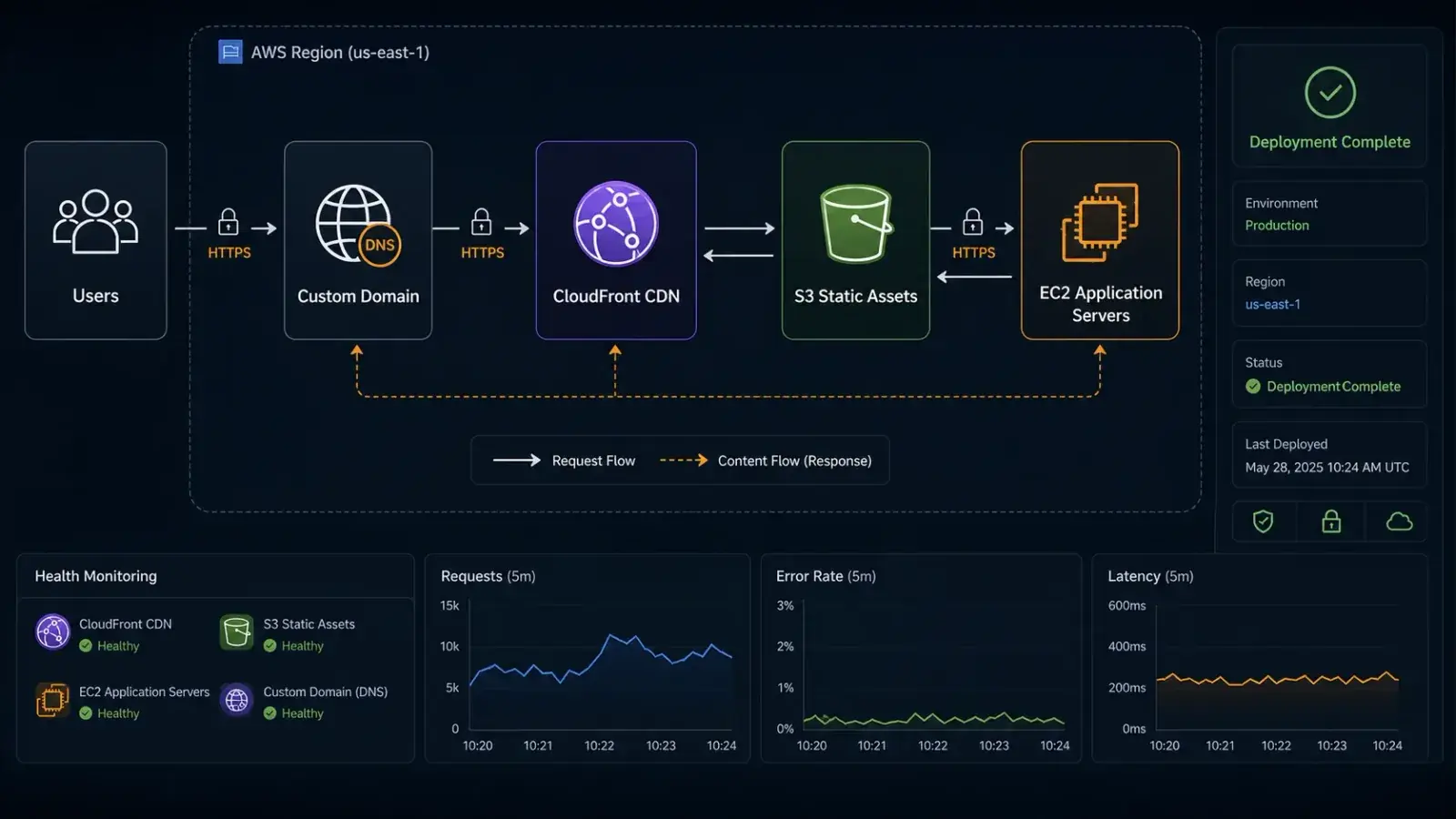Click the green check next to Status Deployment Complete
This screenshot has height=819, width=1456.
pyautogui.click(x=1253, y=387)
